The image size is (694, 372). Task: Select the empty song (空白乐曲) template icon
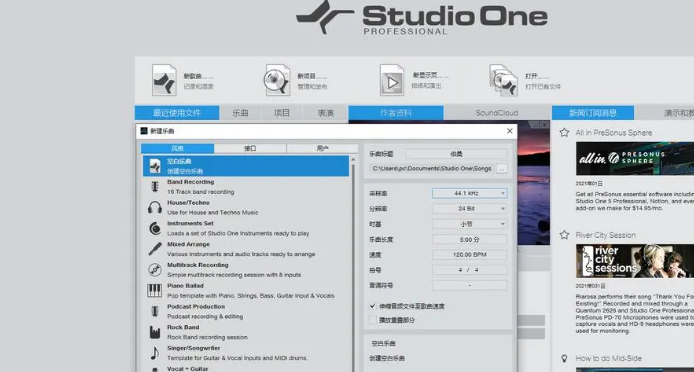155,166
